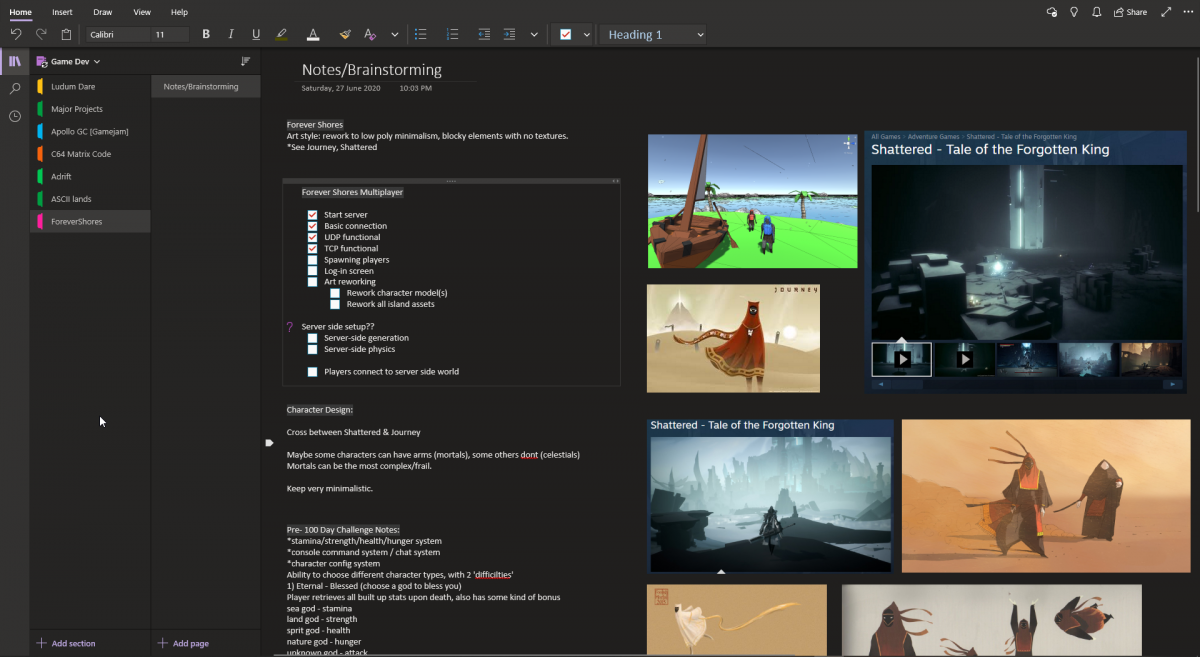This screenshot has width=1200, height=657.
Task: Increase indent using the toolbar icon
Action: [x=509, y=34]
